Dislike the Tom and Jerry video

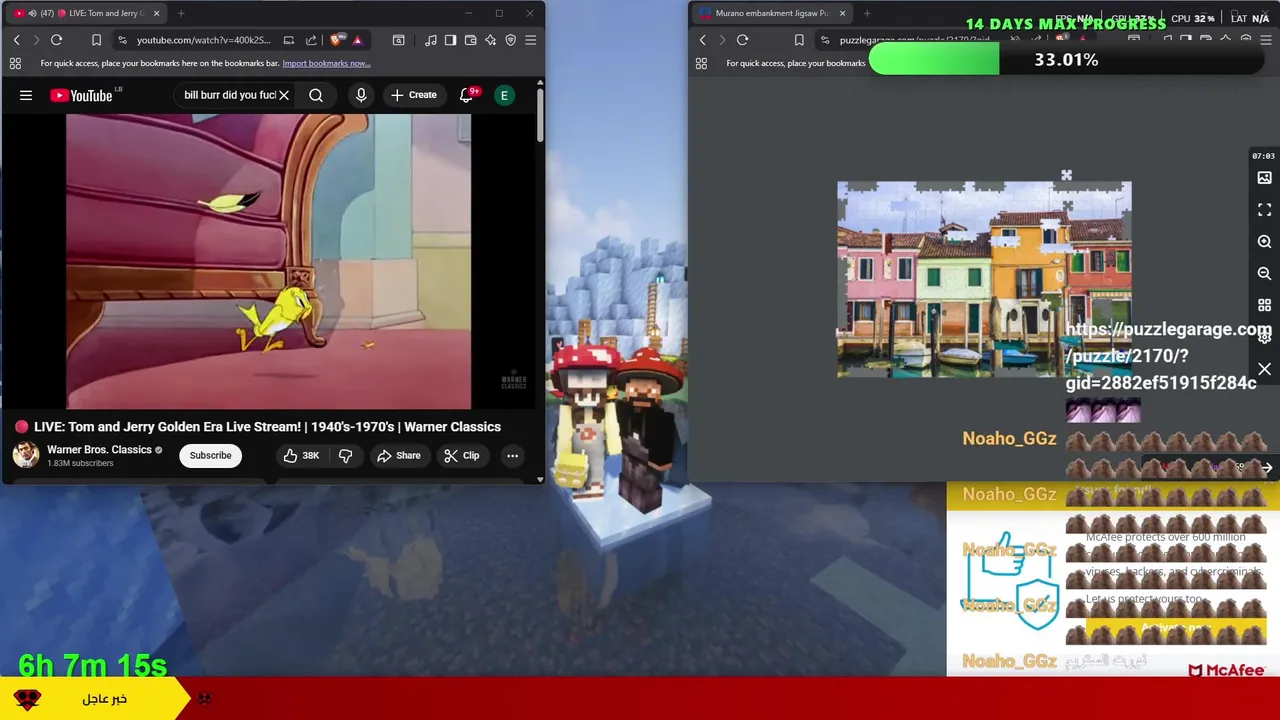[345, 456]
